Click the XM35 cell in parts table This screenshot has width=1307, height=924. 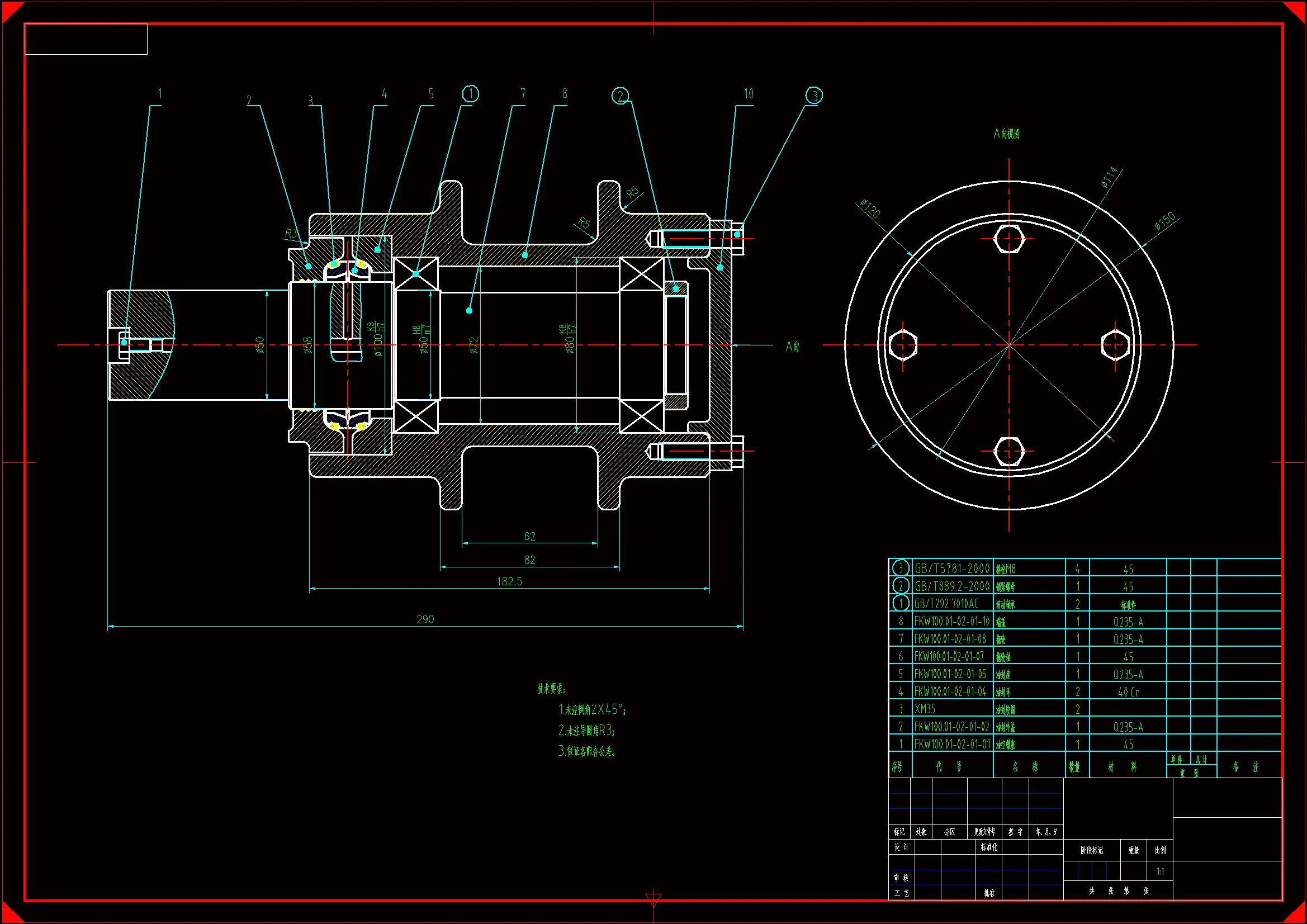coord(925,709)
